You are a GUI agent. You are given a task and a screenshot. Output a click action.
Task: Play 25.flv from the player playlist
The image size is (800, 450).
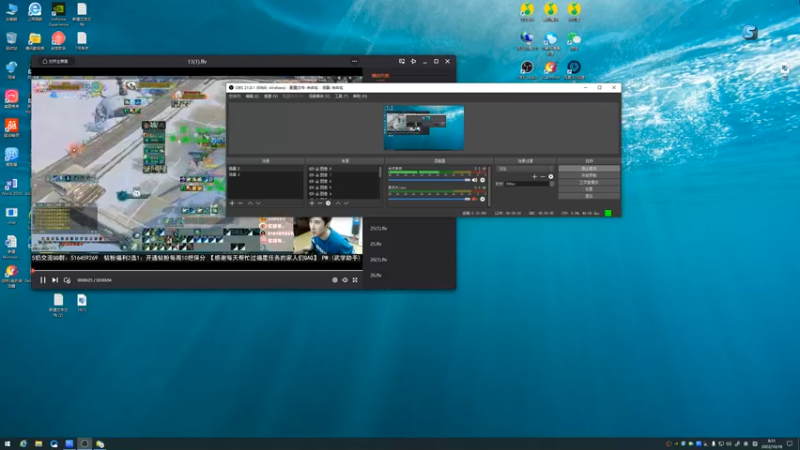376,244
